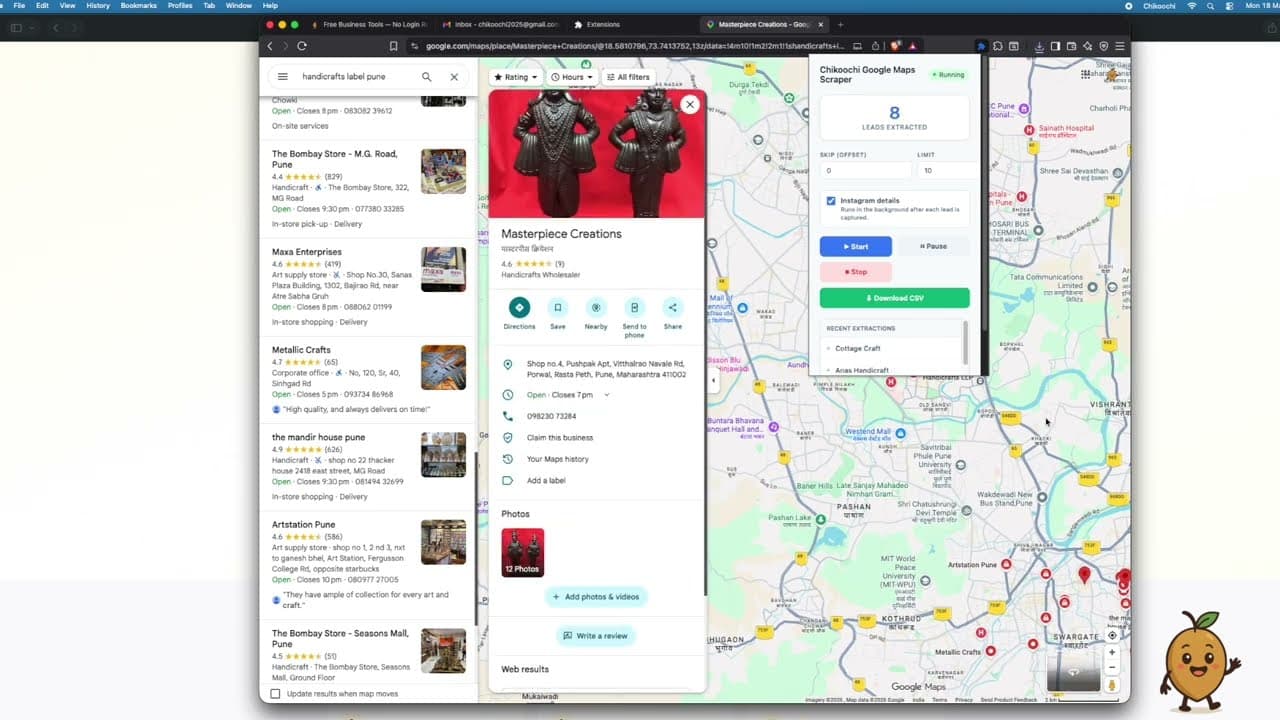The image size is (1280, 720).
Task: Open new tab with plus button
Action: point(840,24)
